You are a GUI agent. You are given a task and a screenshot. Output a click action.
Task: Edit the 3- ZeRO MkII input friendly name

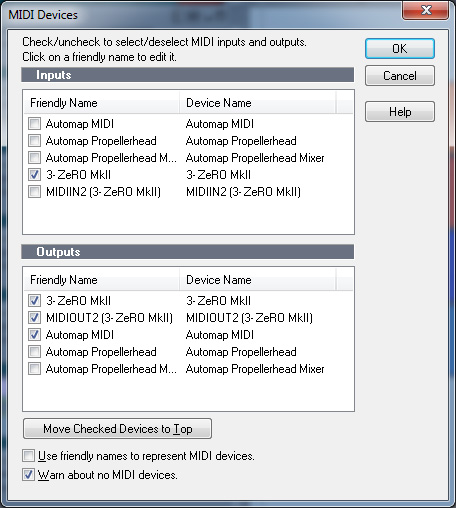[x=78, y=175]
